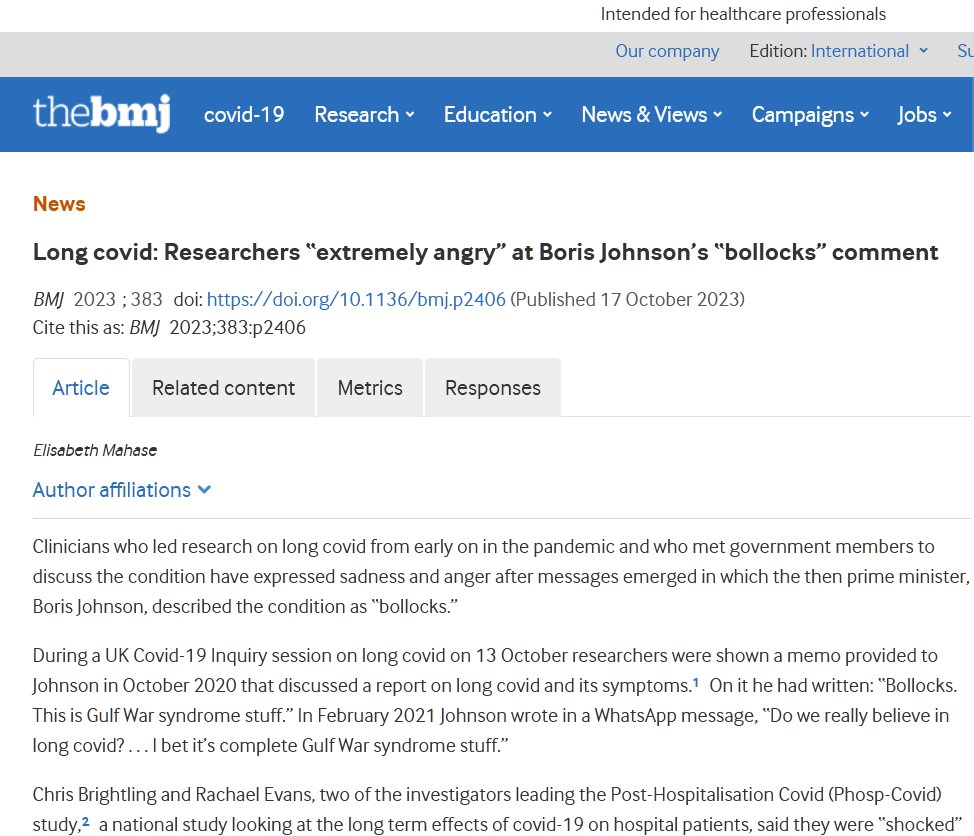Expand the Education dropdown menu
This screenshot has width=974, height=836.
coord(497,115)
